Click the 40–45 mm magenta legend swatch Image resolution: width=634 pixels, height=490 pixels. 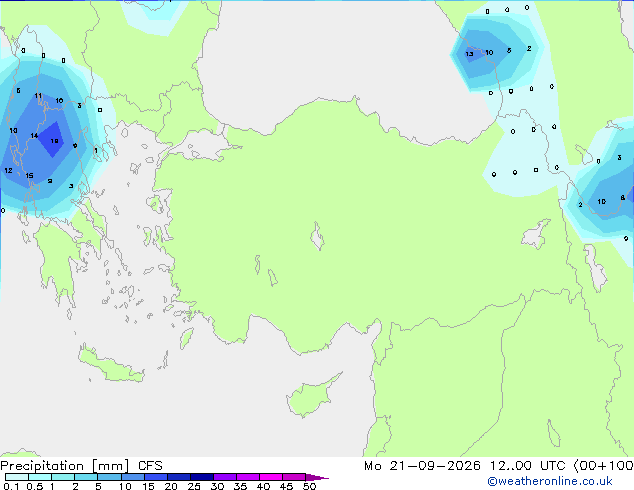271,477
